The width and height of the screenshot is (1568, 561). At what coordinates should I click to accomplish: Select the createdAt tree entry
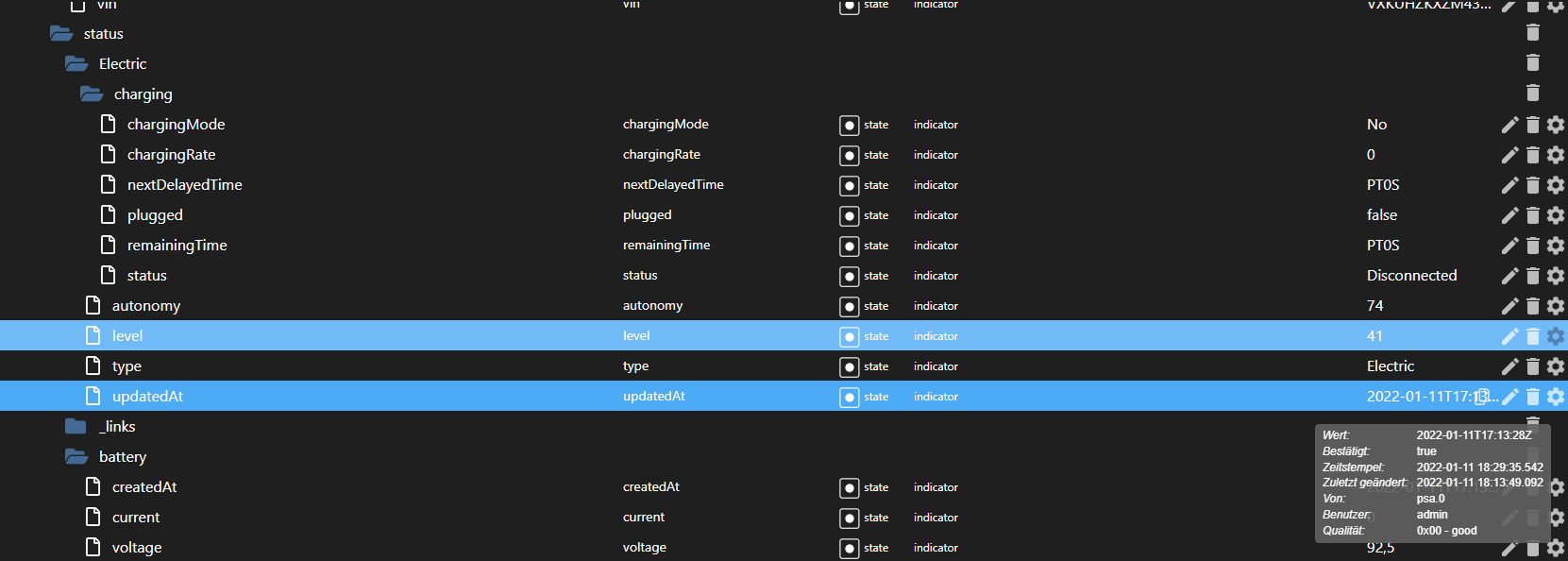(144, 487)
